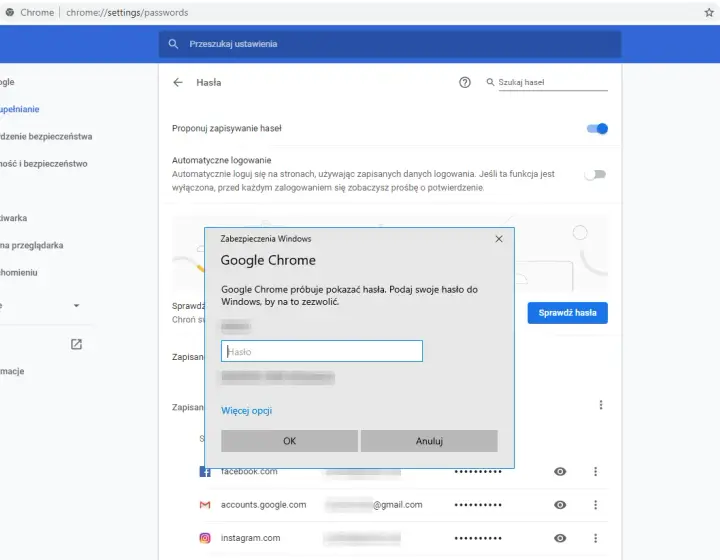Image resolution: width=720 pixels, height=560 pixels.
Task: Click Anuluj in Windows security dialog
Action: 429,441
